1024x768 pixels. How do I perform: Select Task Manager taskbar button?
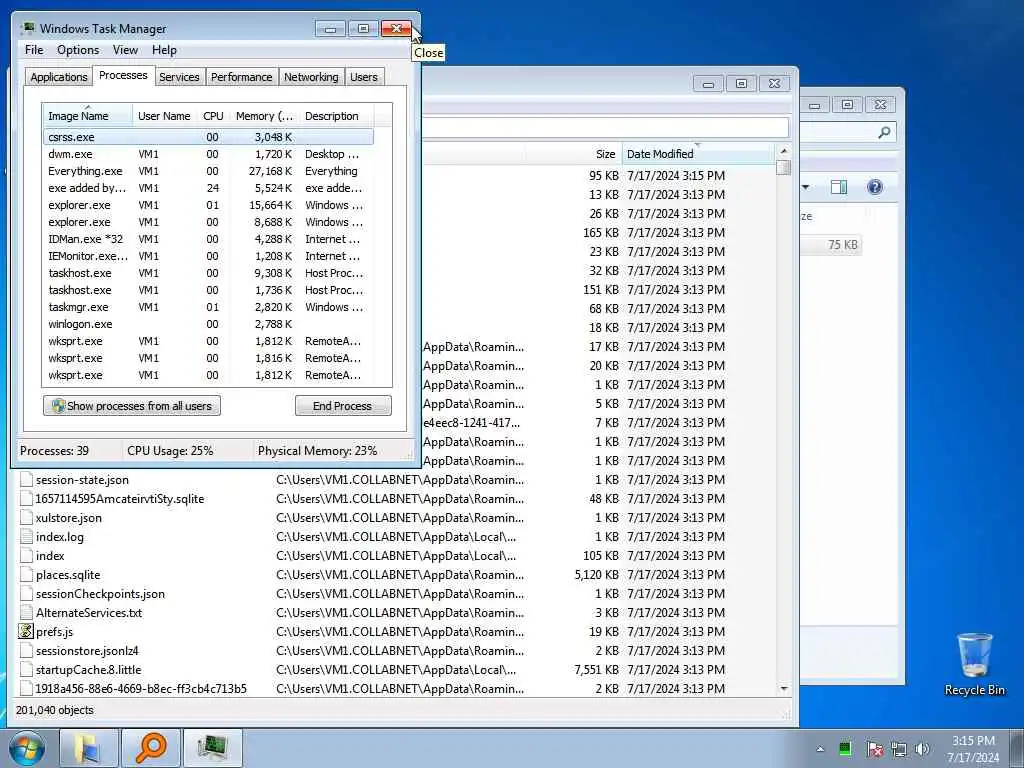click(213, 748)
